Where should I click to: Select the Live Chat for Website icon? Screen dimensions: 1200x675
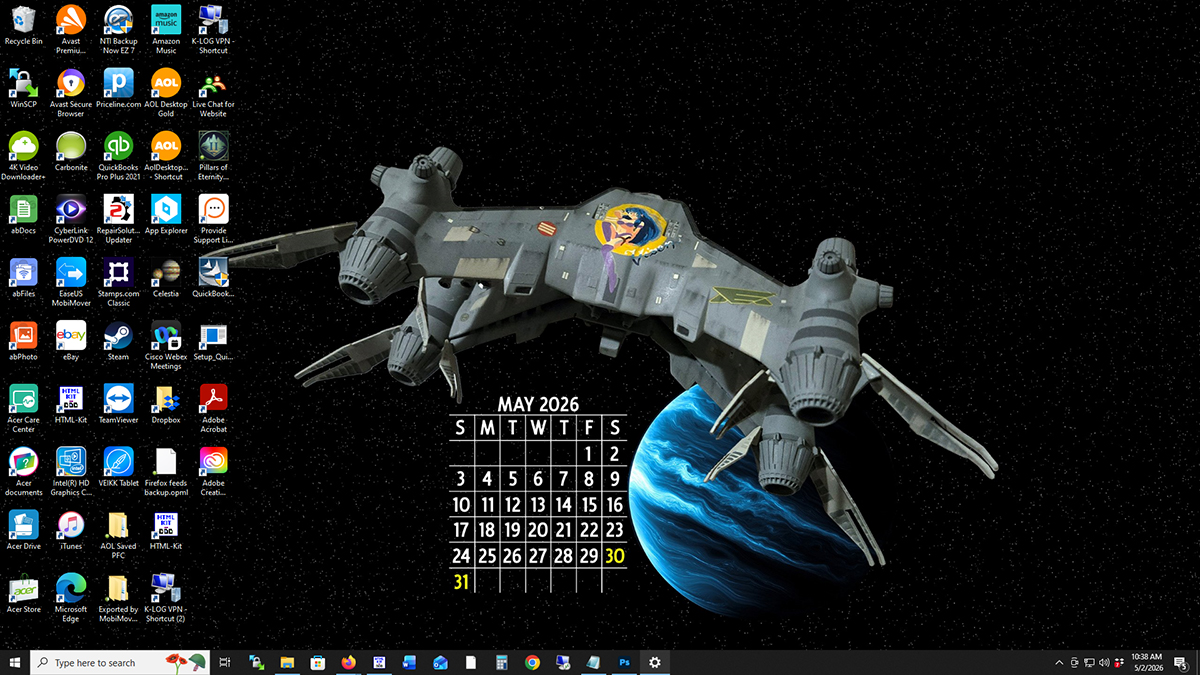pyautogui.click(x=213, y=92)
